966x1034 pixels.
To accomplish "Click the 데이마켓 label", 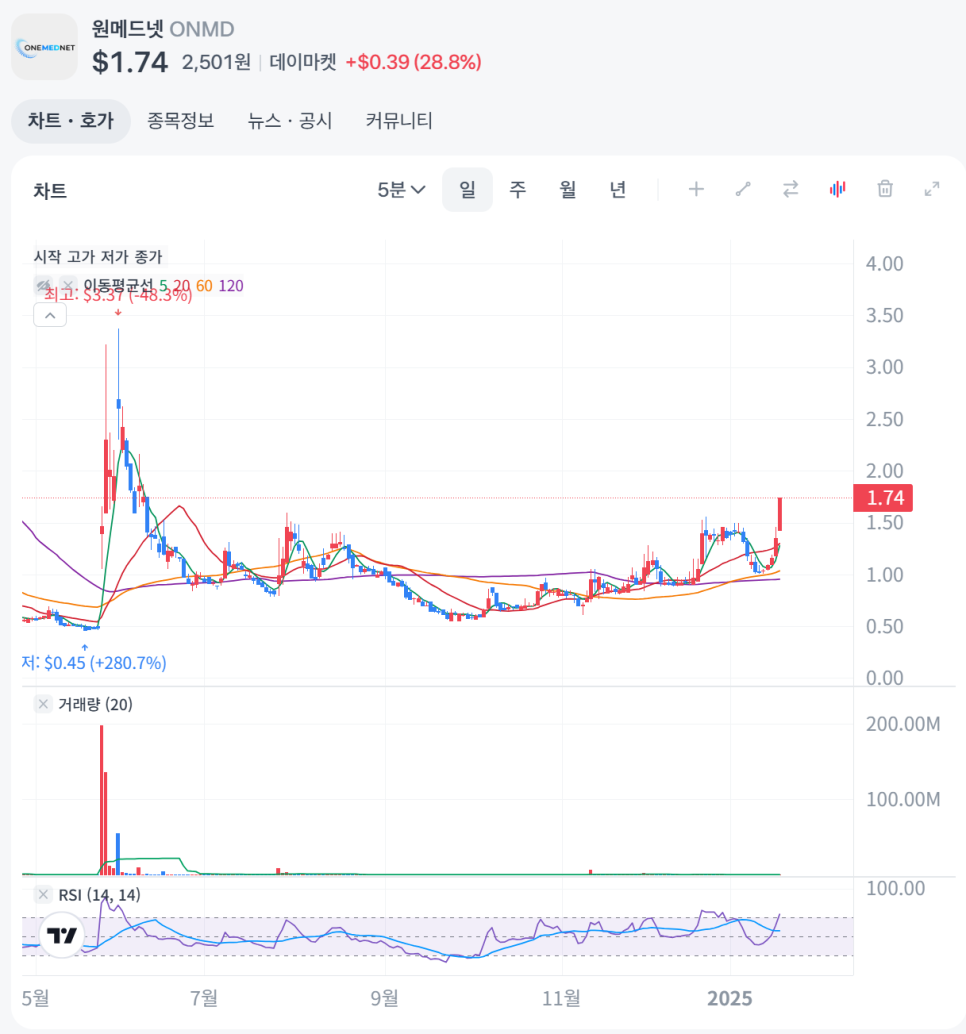I will click(303, 62).
